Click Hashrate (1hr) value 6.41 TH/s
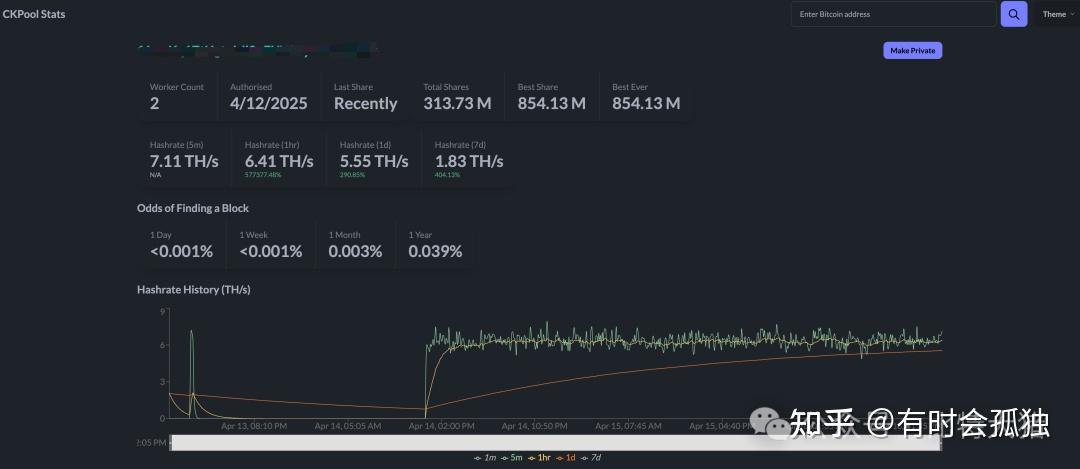This screenshot has width=1080, height=469. [x=279, y=161]
